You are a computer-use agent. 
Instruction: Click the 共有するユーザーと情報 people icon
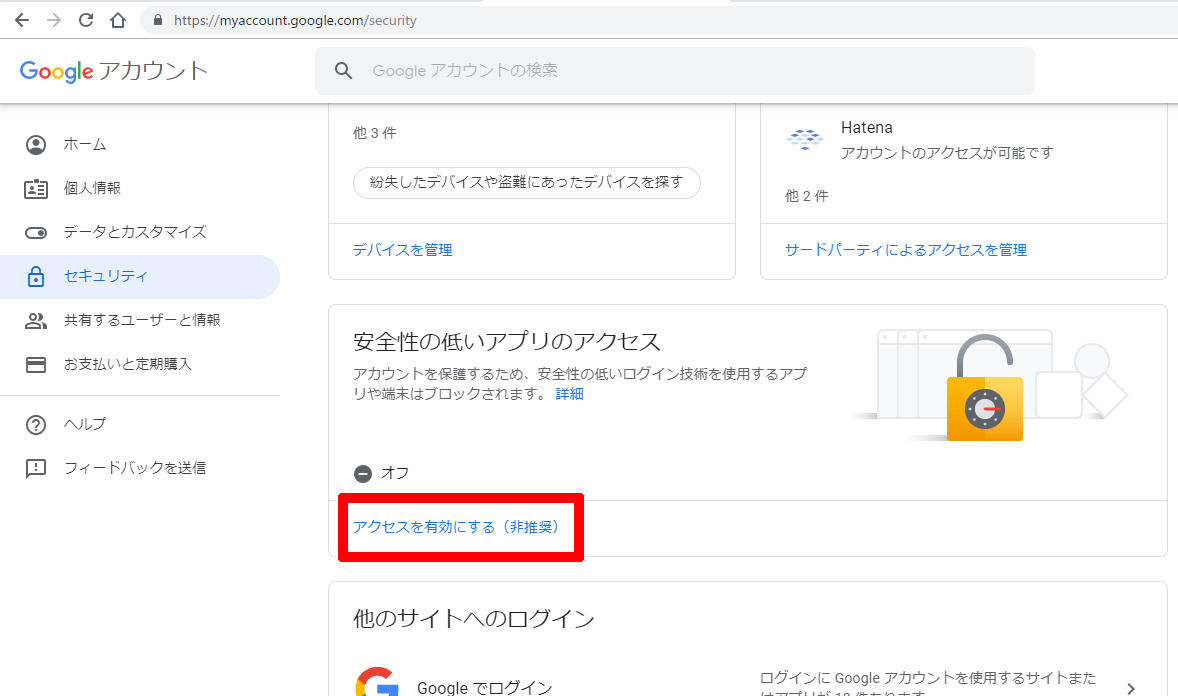tap(36, 321)
